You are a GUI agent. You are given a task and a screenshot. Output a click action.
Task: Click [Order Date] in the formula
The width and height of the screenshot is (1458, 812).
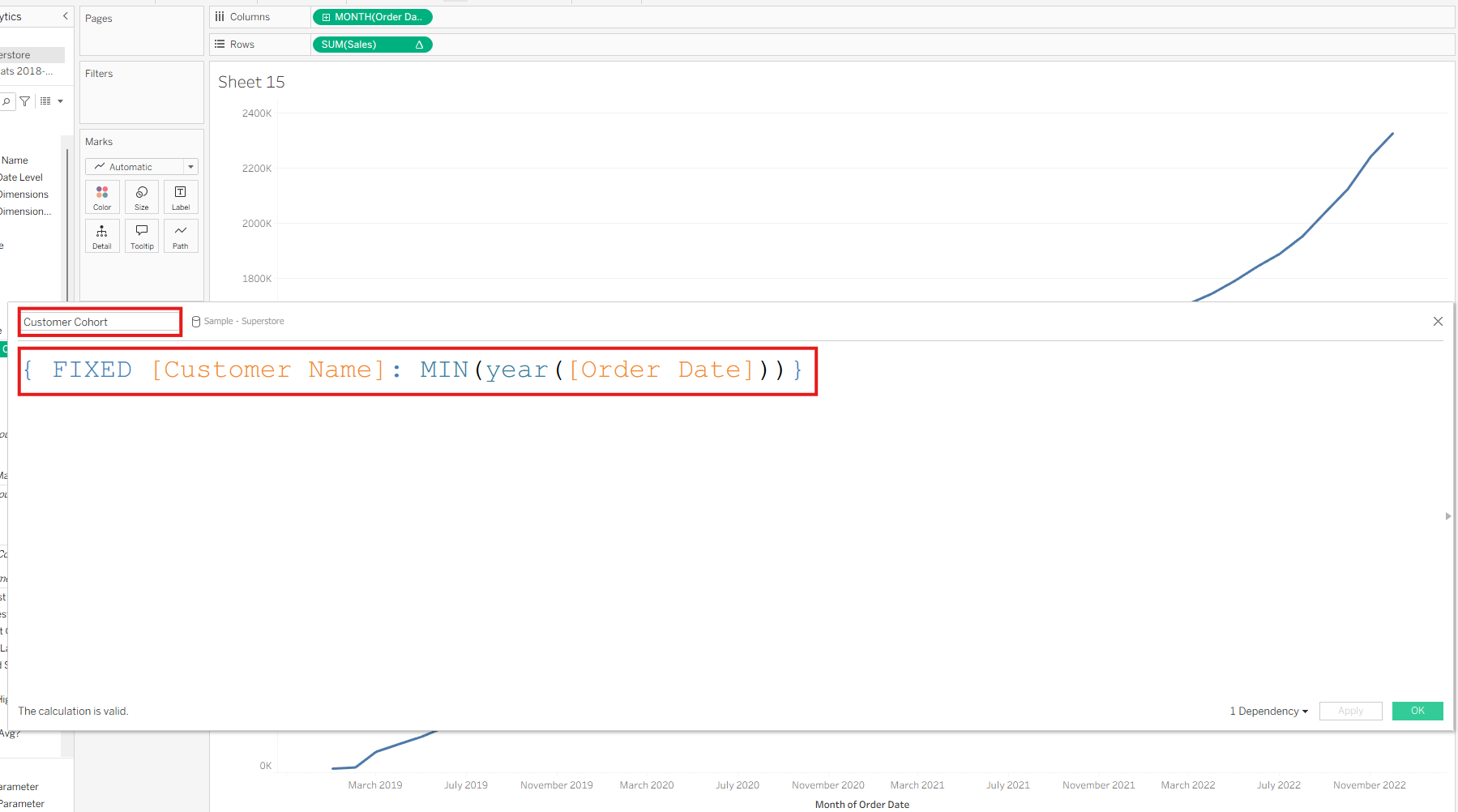tap(662, 370)
